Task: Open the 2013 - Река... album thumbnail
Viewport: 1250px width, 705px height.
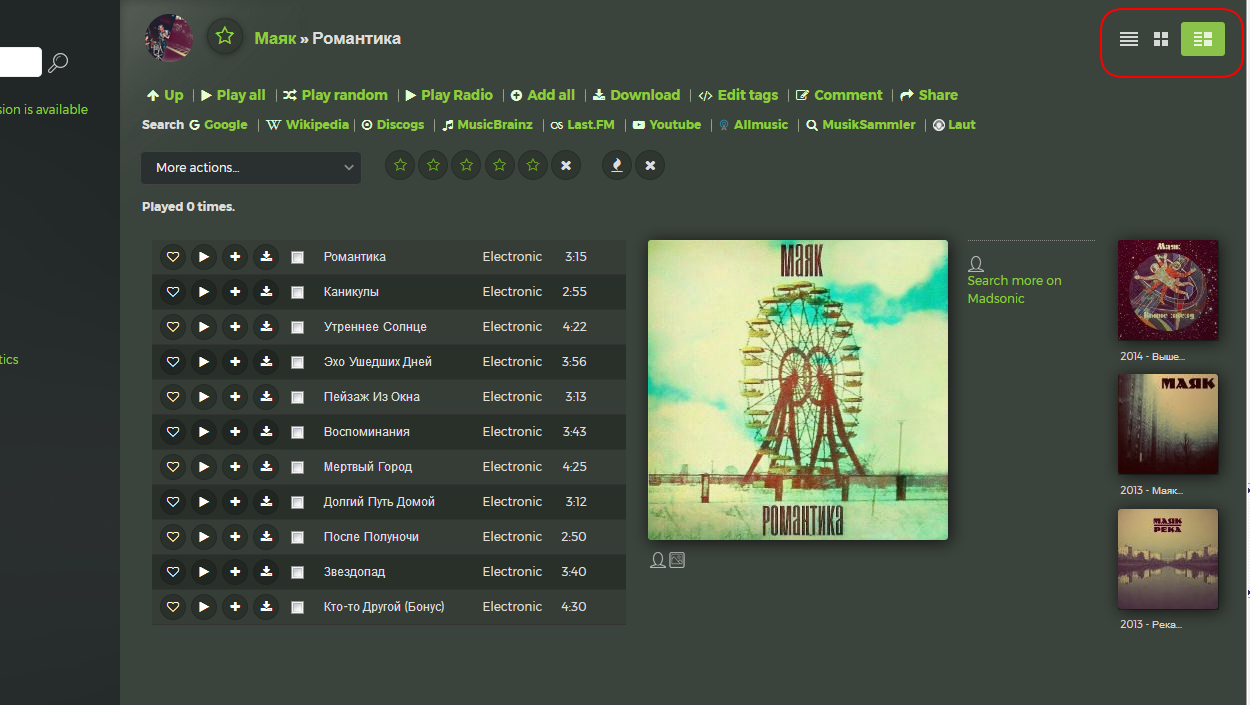Action: tap(1168, 559)
